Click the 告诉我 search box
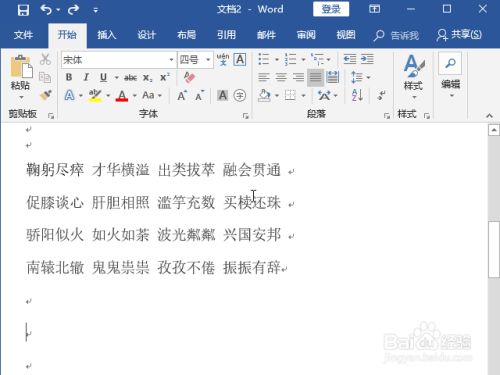Viewport: 500px width, 375px height. (396, 35)
